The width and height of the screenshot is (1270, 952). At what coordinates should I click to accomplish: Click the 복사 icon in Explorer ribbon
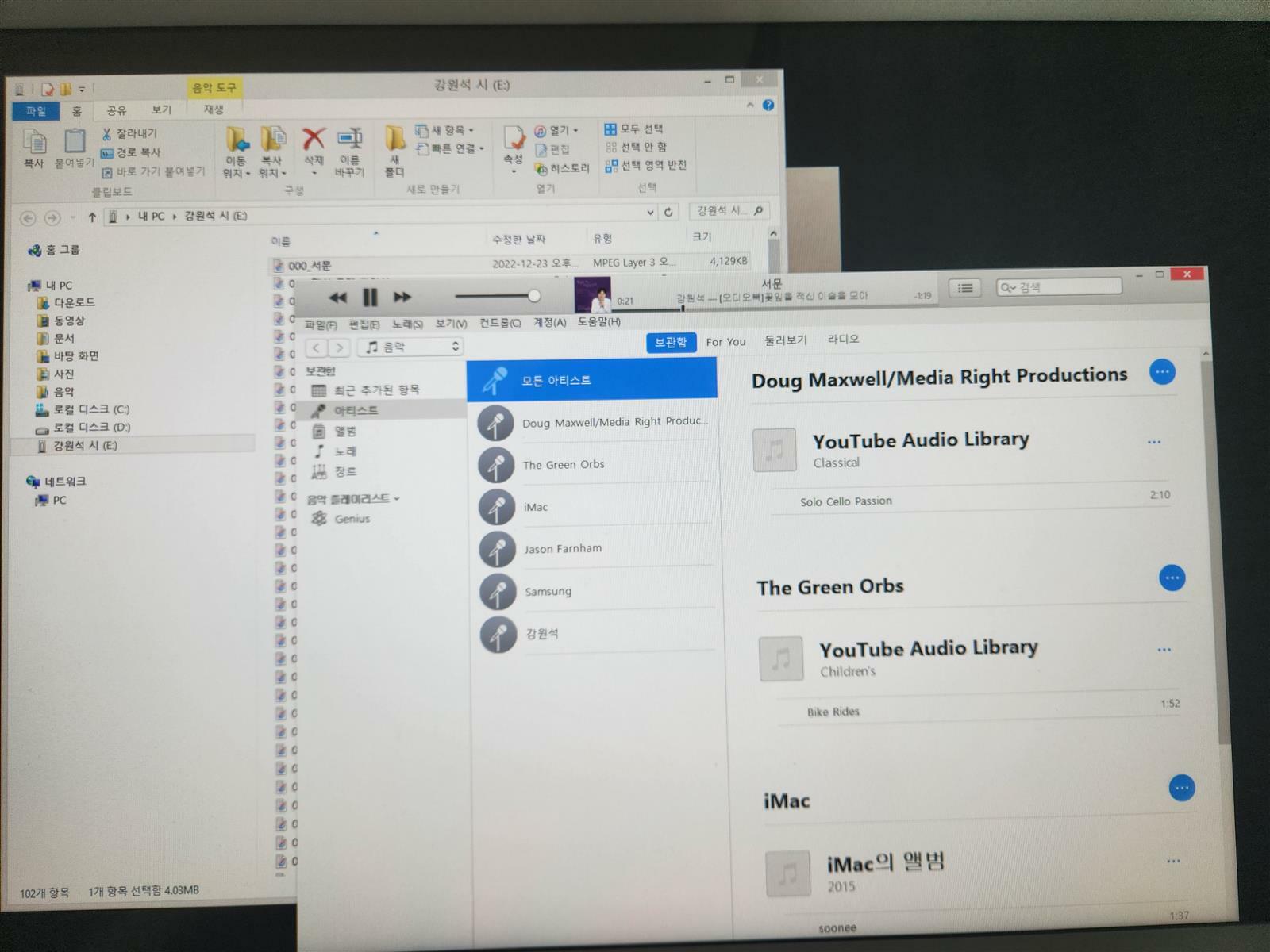pos(33,148)
